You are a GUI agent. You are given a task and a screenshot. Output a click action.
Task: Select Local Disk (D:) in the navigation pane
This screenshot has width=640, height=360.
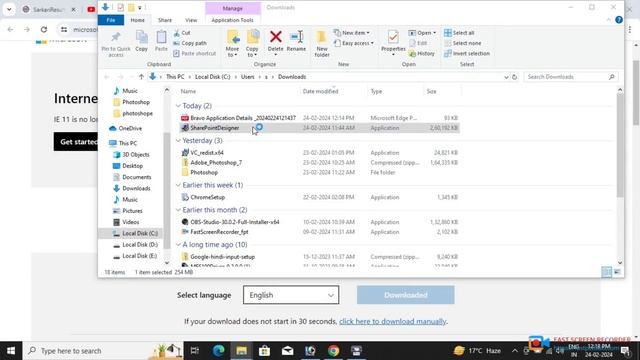pyautogui.click(x=140, y=244)
